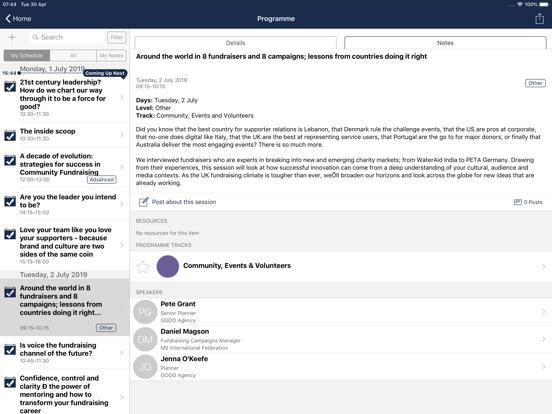
Task: Click the 10:30–11:30 time under The inside scoop
Action: pos(34,139)
